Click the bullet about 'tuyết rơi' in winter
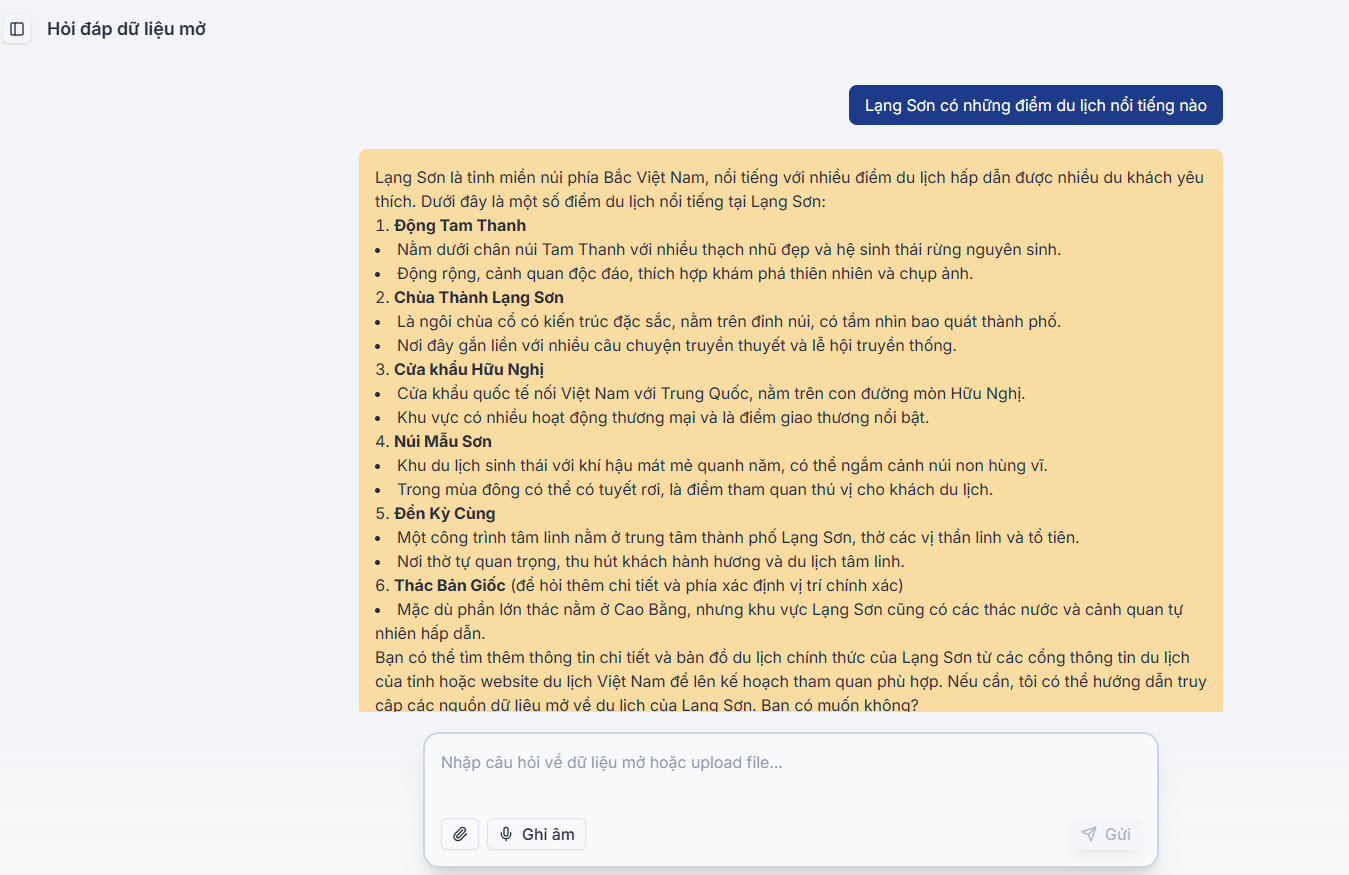1349x875 pixels. pos(694,490)
